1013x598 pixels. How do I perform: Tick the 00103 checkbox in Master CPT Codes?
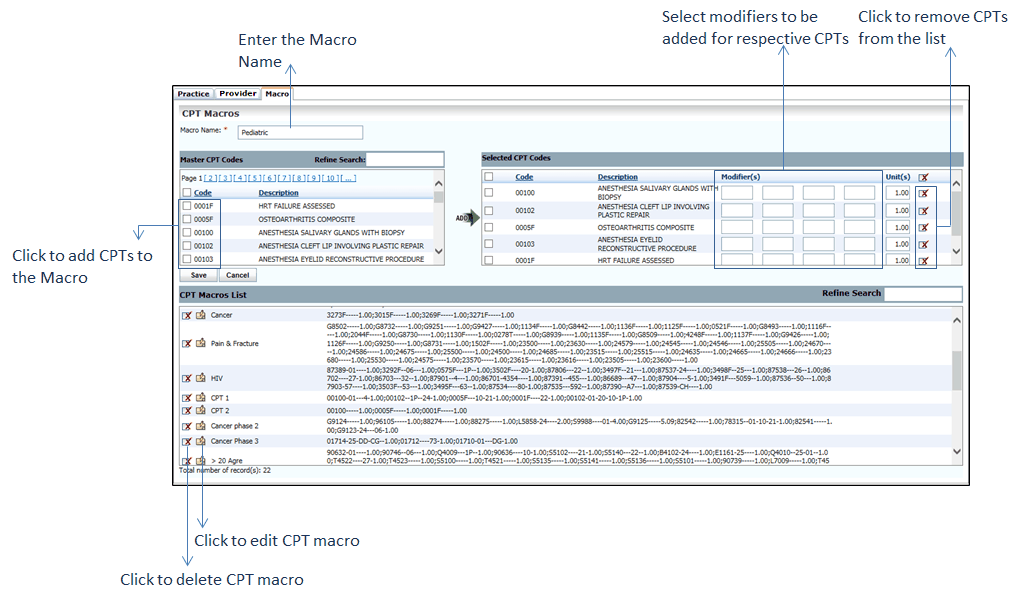click(x=187, y=259)
